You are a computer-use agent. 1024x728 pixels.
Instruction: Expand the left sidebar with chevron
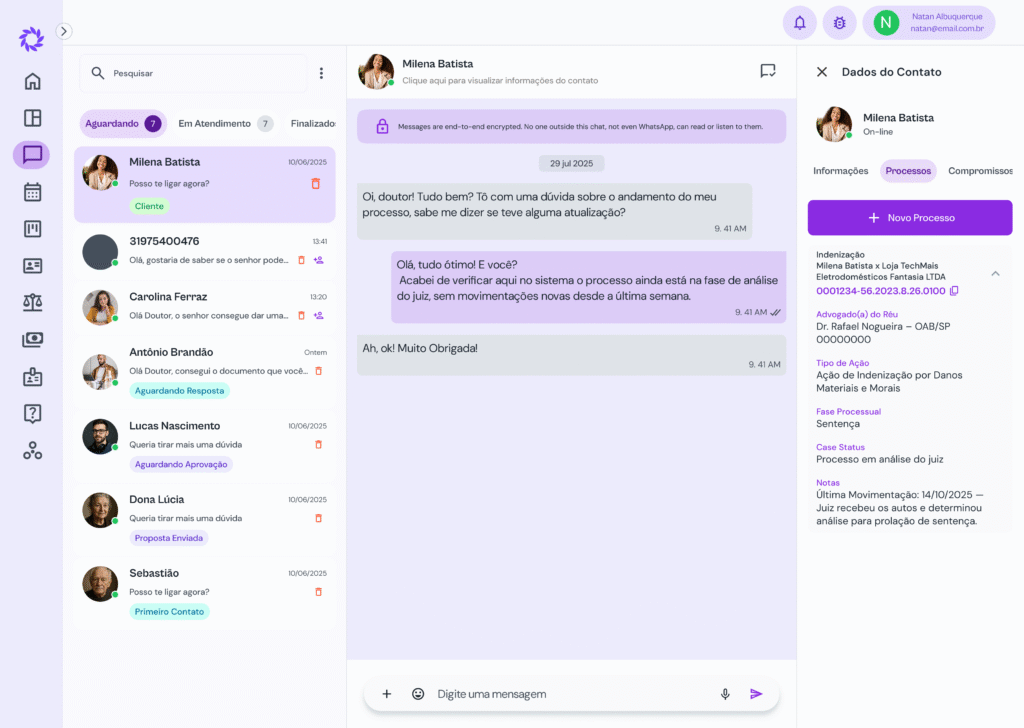point(64,31)
